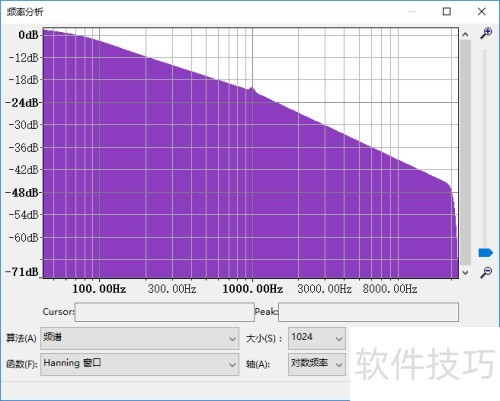Click the -60dB axis label

point(24,238)
